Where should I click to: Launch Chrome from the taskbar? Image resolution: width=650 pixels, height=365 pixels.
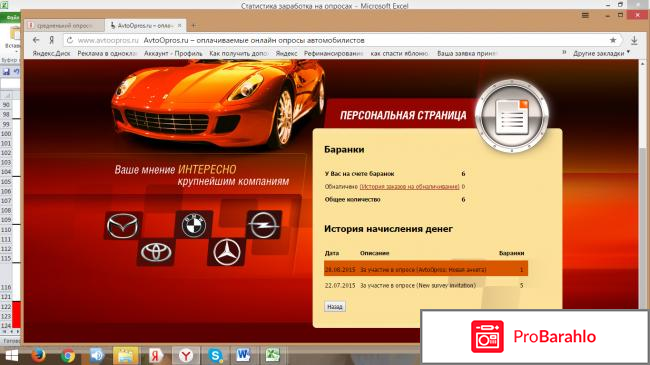pyautogui.click(x=68, y=355)
